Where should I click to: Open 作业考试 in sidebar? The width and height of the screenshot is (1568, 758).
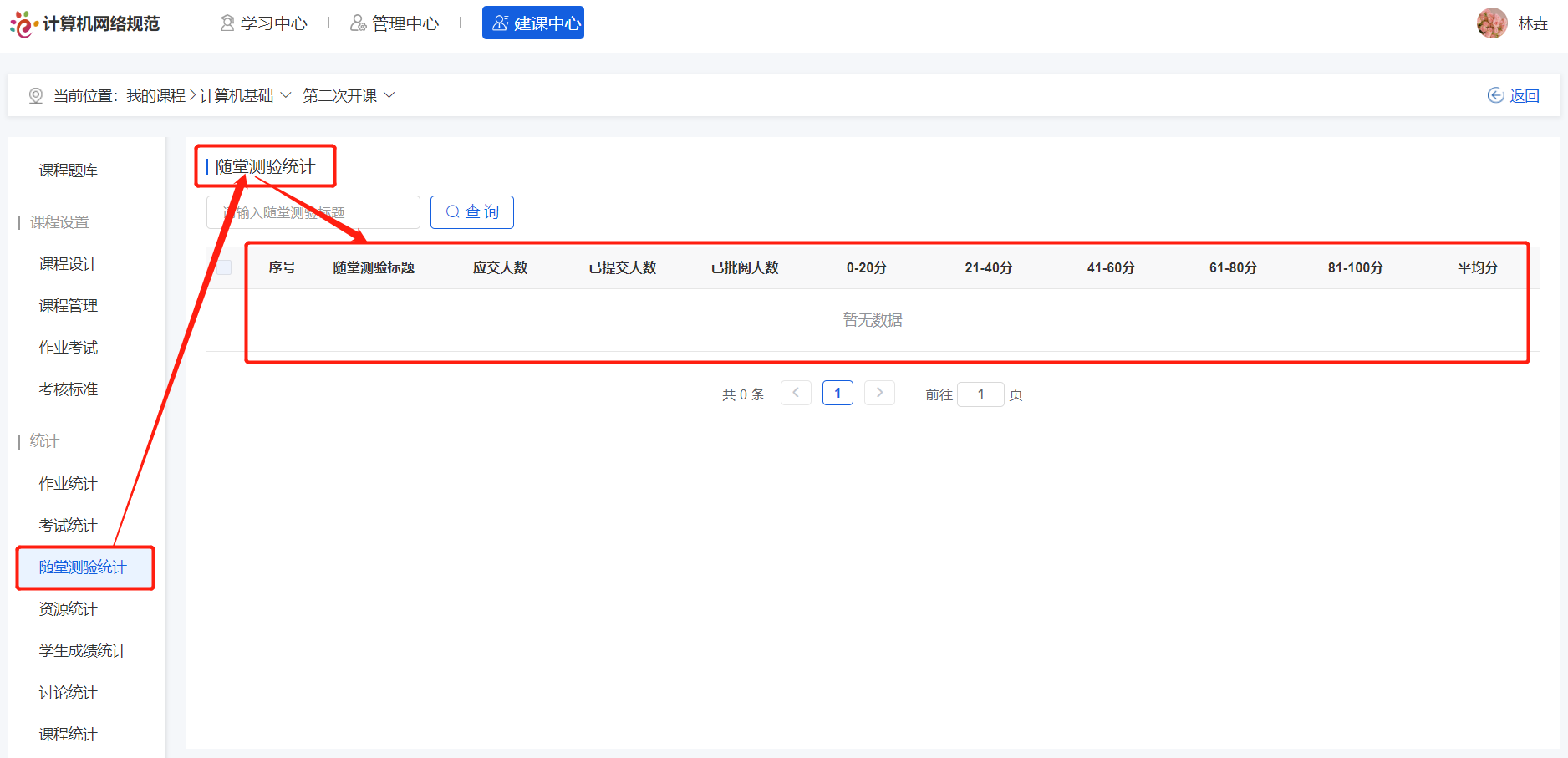point(69,348)
